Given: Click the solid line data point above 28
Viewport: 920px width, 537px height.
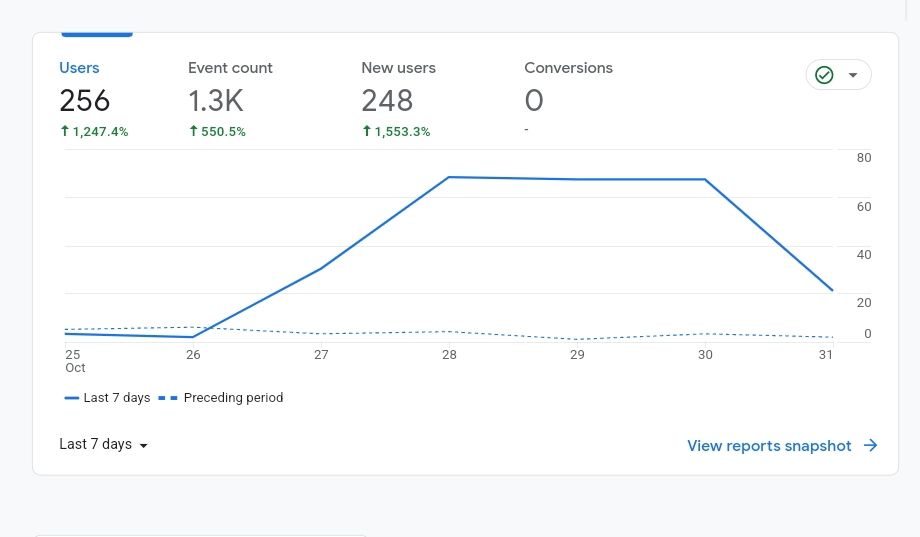Looking at the screenshot, I should (449, 177).
